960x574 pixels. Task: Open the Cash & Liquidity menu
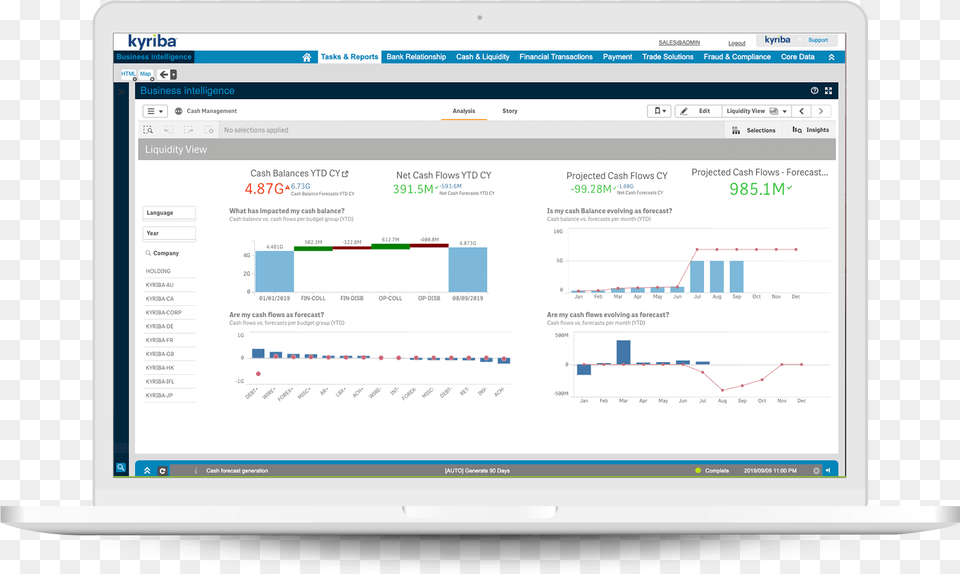click(483, 57)
